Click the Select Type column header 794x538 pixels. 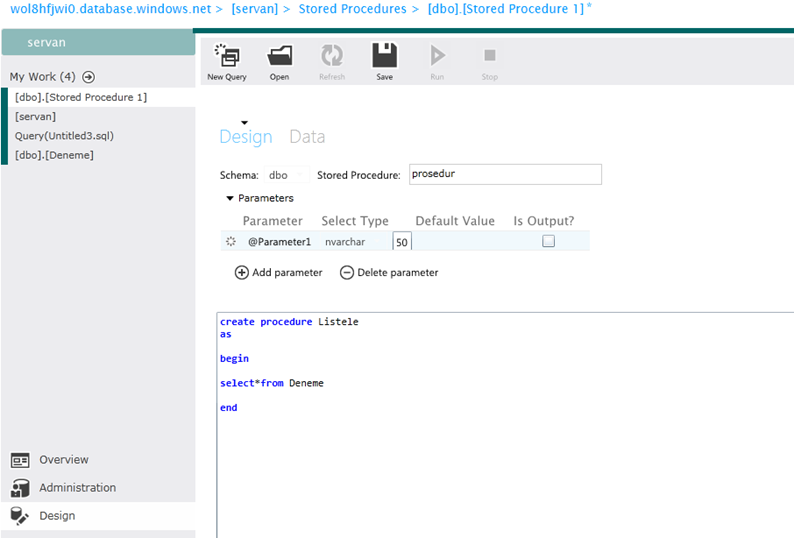tap(355, 221)
